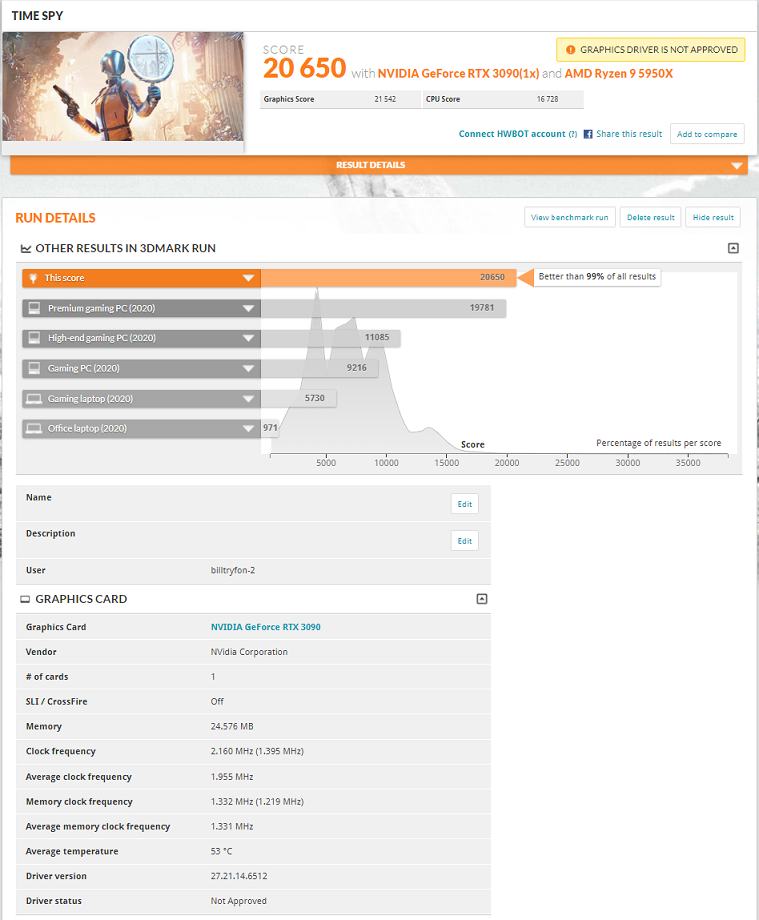Click Edit button for Description field
759x920 pixels.
(x=465, y=541)
